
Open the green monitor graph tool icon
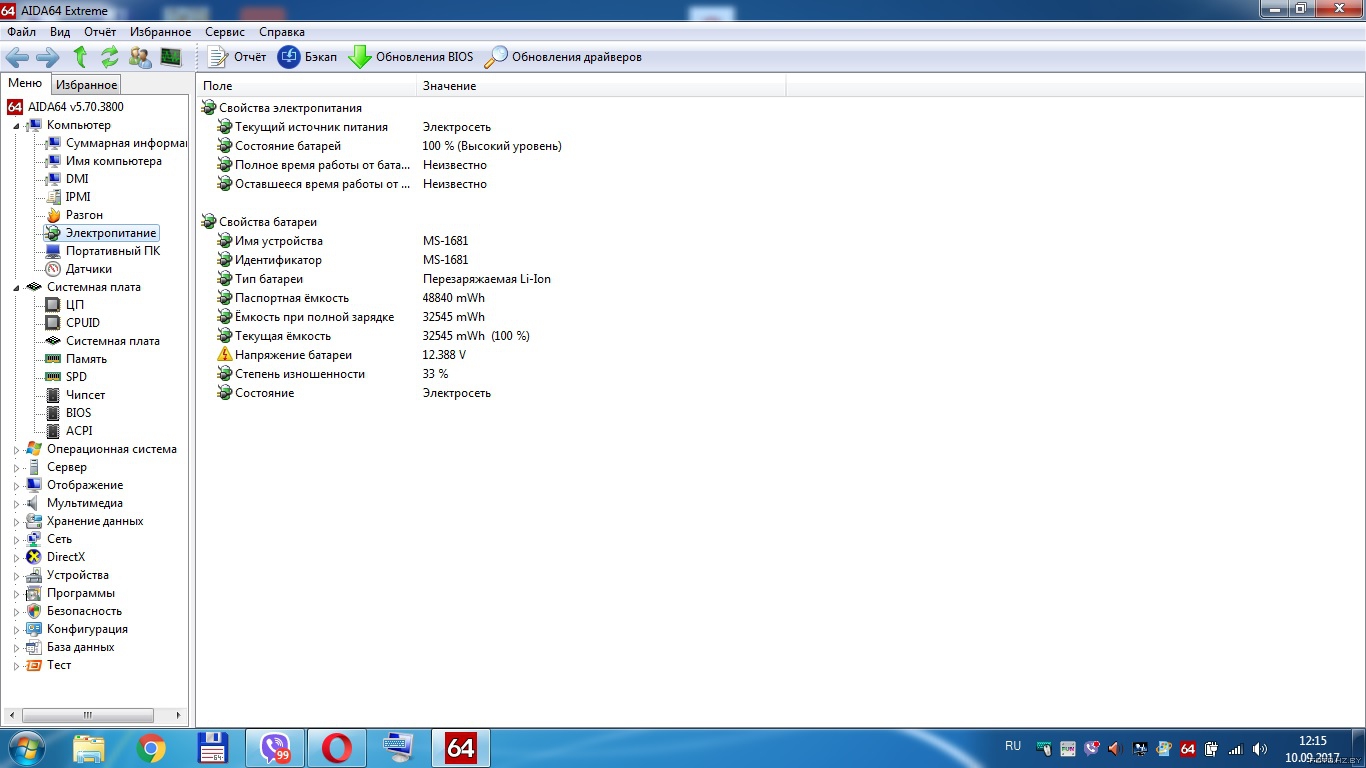click(171, 57)
